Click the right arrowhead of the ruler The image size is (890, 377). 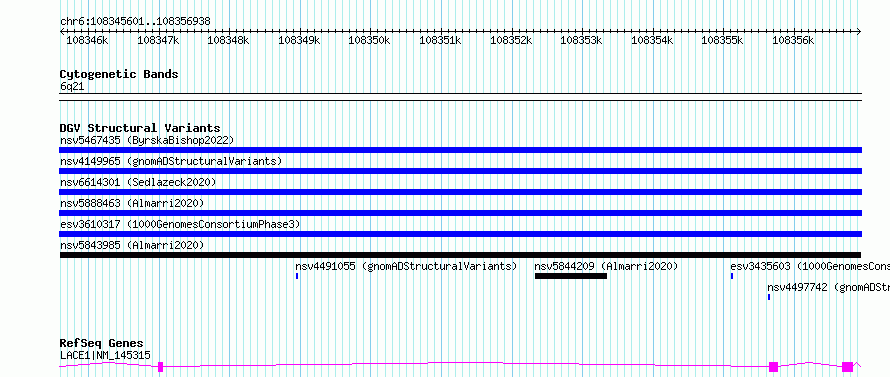coord(859,32)
